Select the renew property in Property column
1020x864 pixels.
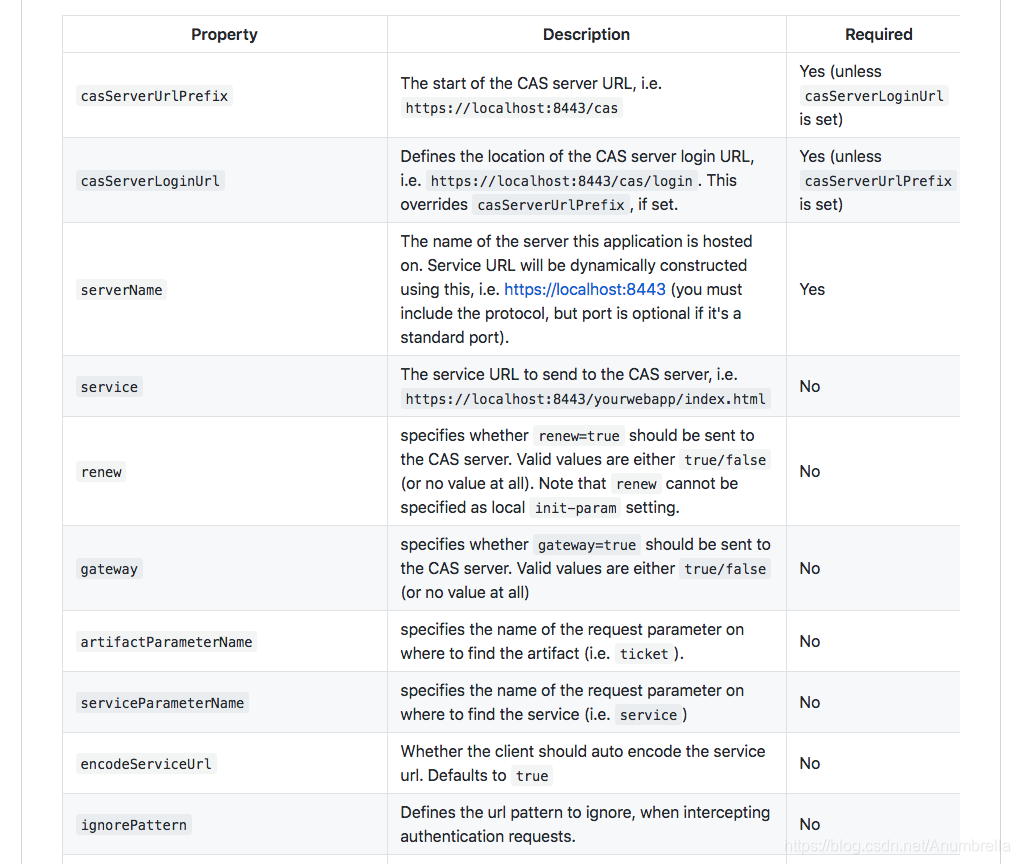(101, 472)
